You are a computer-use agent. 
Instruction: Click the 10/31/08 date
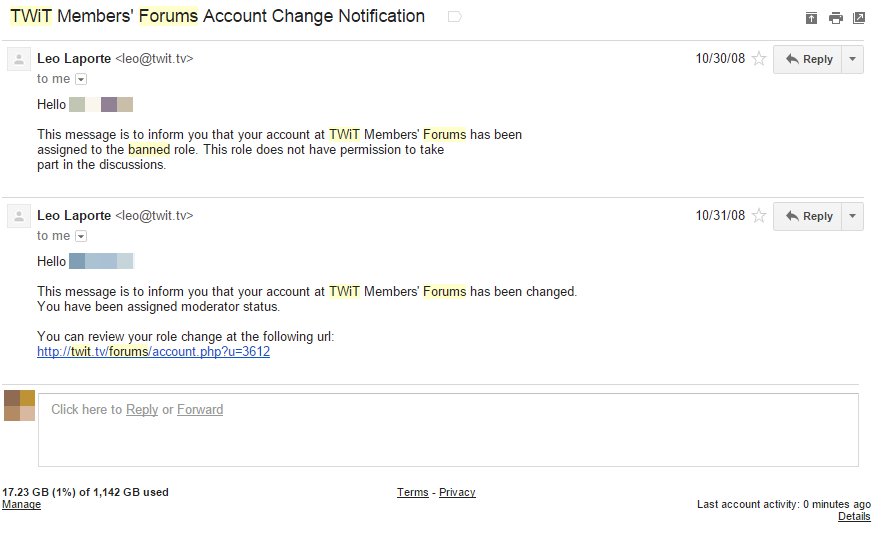[x=720, y=215]
